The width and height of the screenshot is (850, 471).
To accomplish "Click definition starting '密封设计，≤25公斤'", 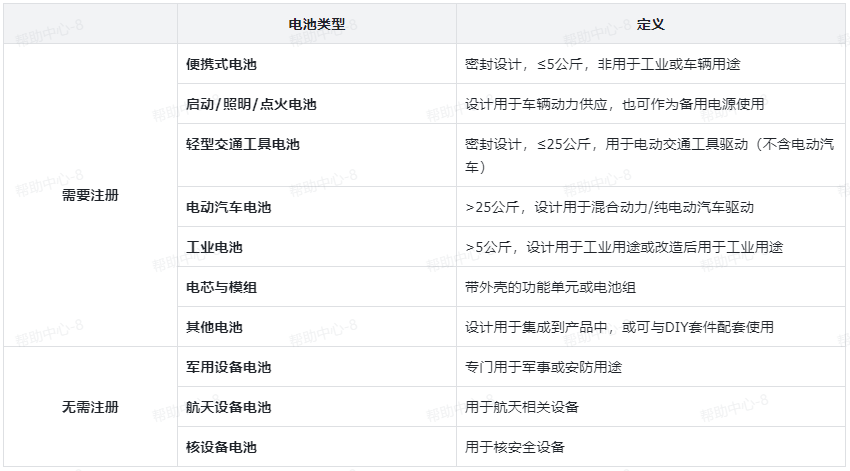I will [649, 156].
